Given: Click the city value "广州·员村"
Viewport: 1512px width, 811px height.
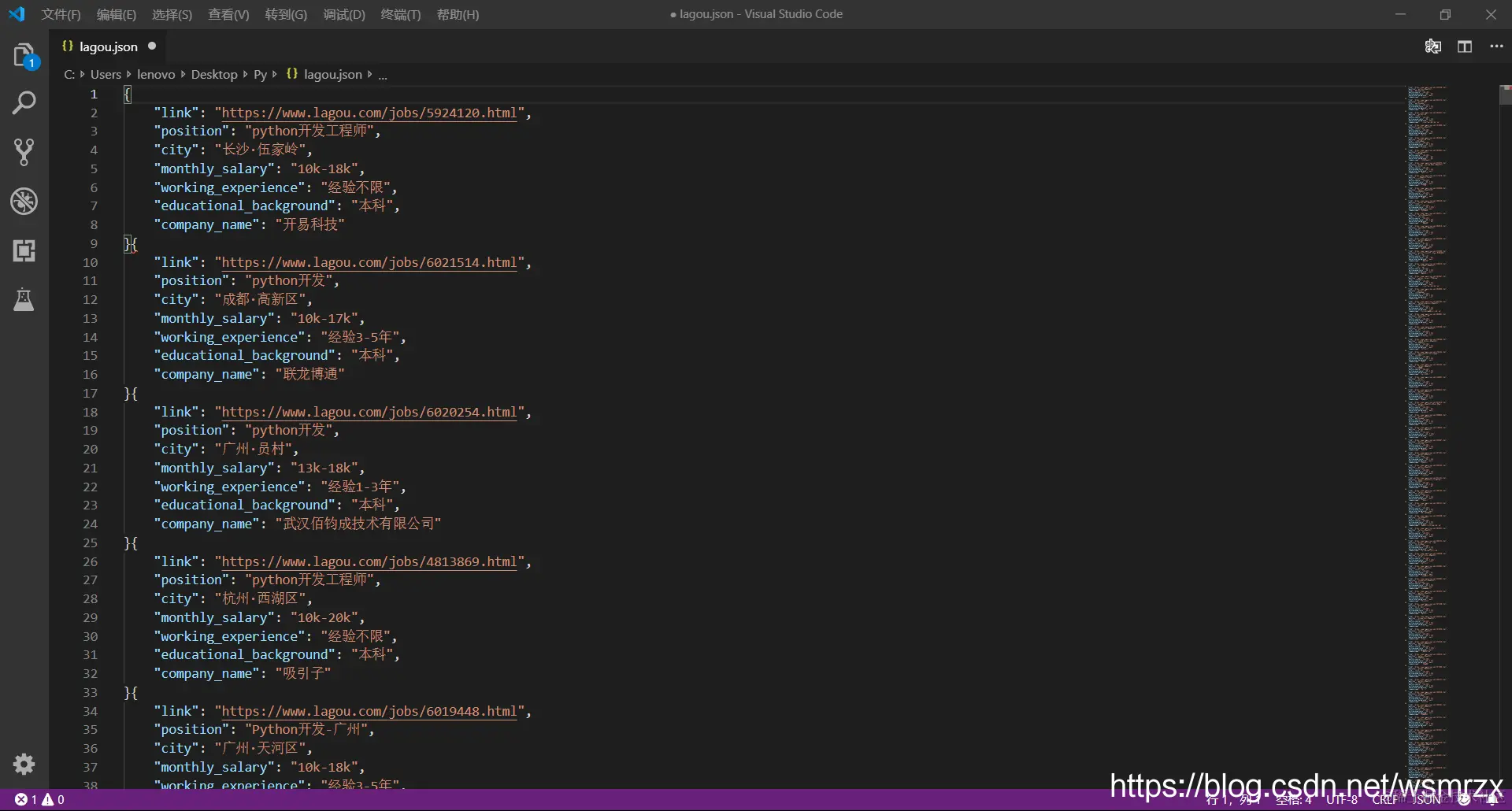Looking at the screenshot, I should tap(254, 449).
